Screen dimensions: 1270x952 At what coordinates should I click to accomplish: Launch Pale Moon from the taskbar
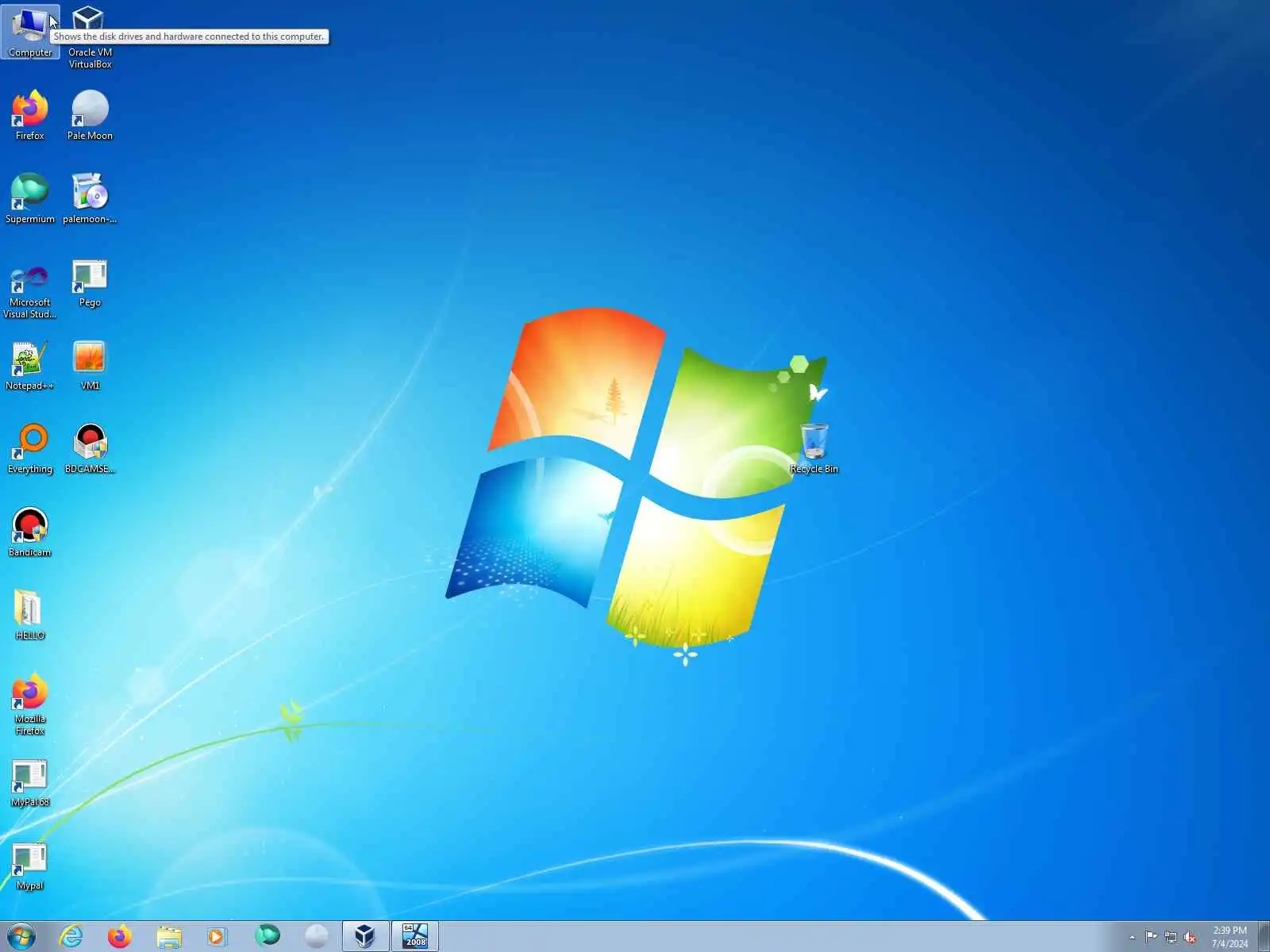pyautogui.click(x=317, y=936)
